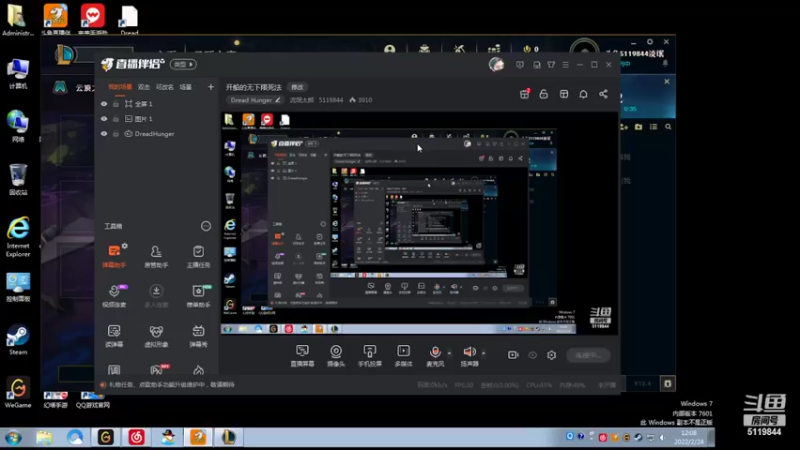Image resolution: width=800 pixels, height=450 pixels.
Task: Hide the 图片 1 source with eye icon
Action: click(x=104, y=119)
